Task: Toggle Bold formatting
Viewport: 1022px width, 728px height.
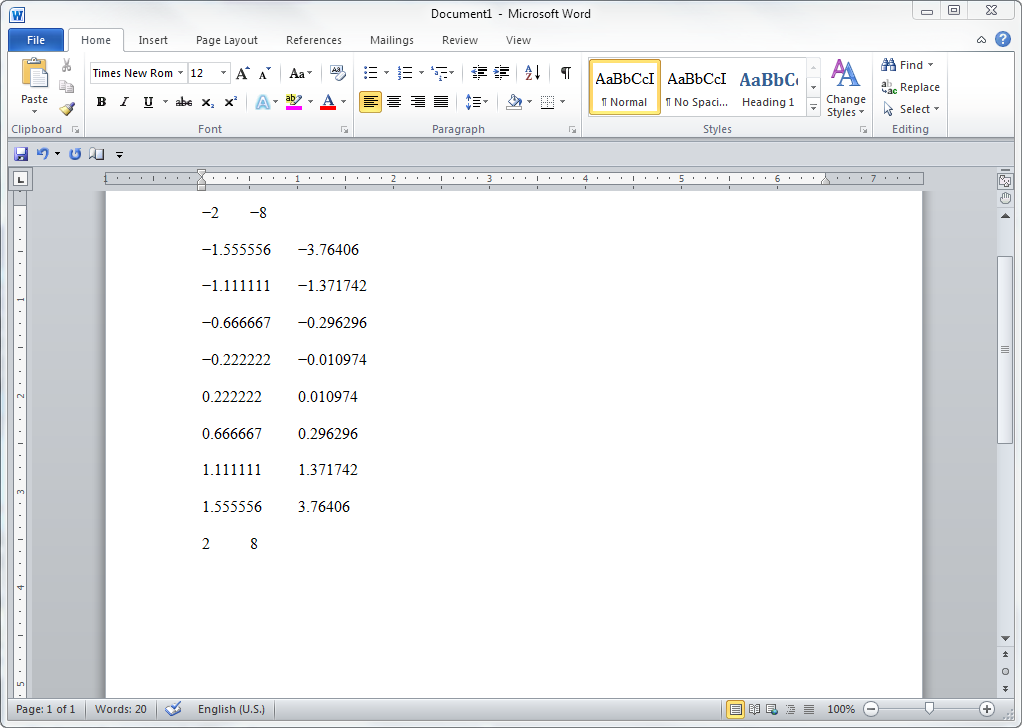Action: tap(101, 102)
